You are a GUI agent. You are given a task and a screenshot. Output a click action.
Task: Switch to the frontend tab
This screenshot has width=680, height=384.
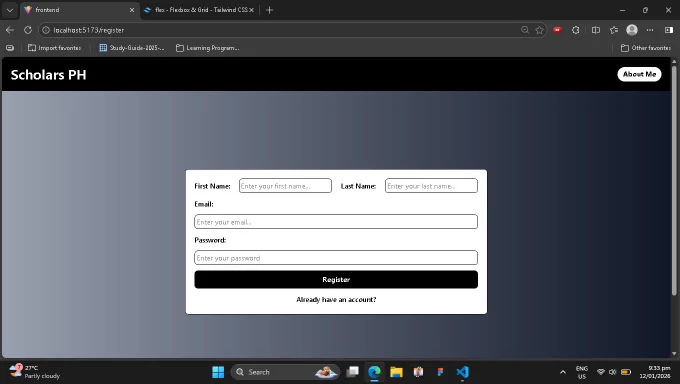(x=80, y=10)
